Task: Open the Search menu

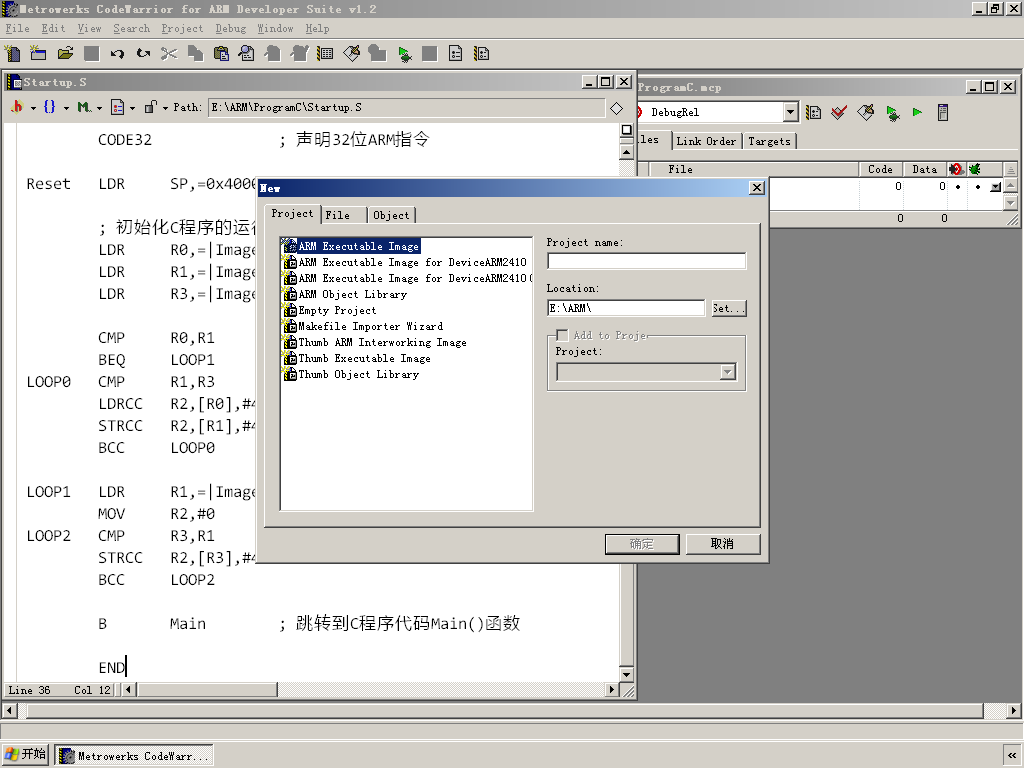Action: [131, 29]
